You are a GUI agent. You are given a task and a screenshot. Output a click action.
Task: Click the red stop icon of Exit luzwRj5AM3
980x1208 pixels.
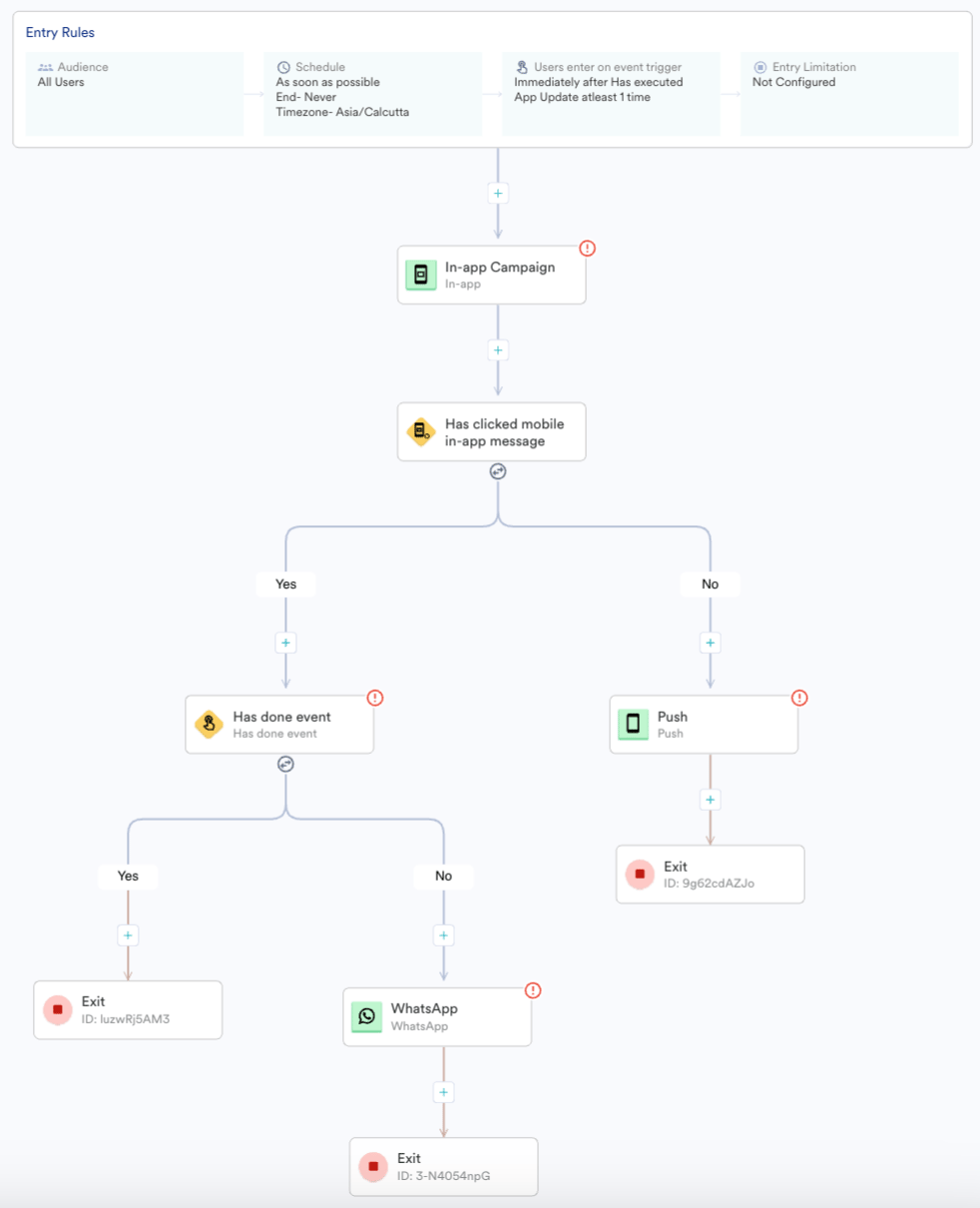58,1009
